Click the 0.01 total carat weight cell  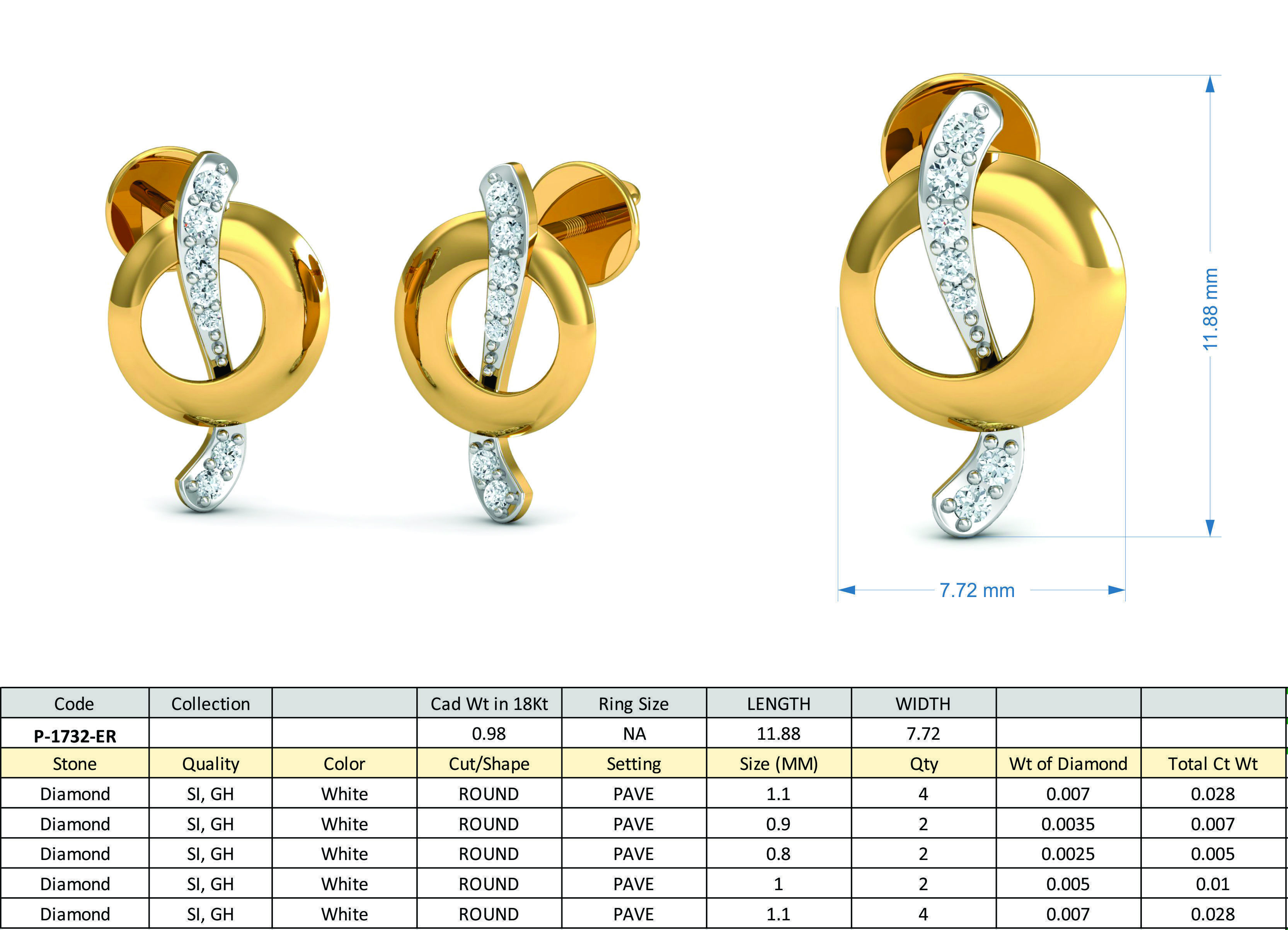click(x=1213, y=884)
